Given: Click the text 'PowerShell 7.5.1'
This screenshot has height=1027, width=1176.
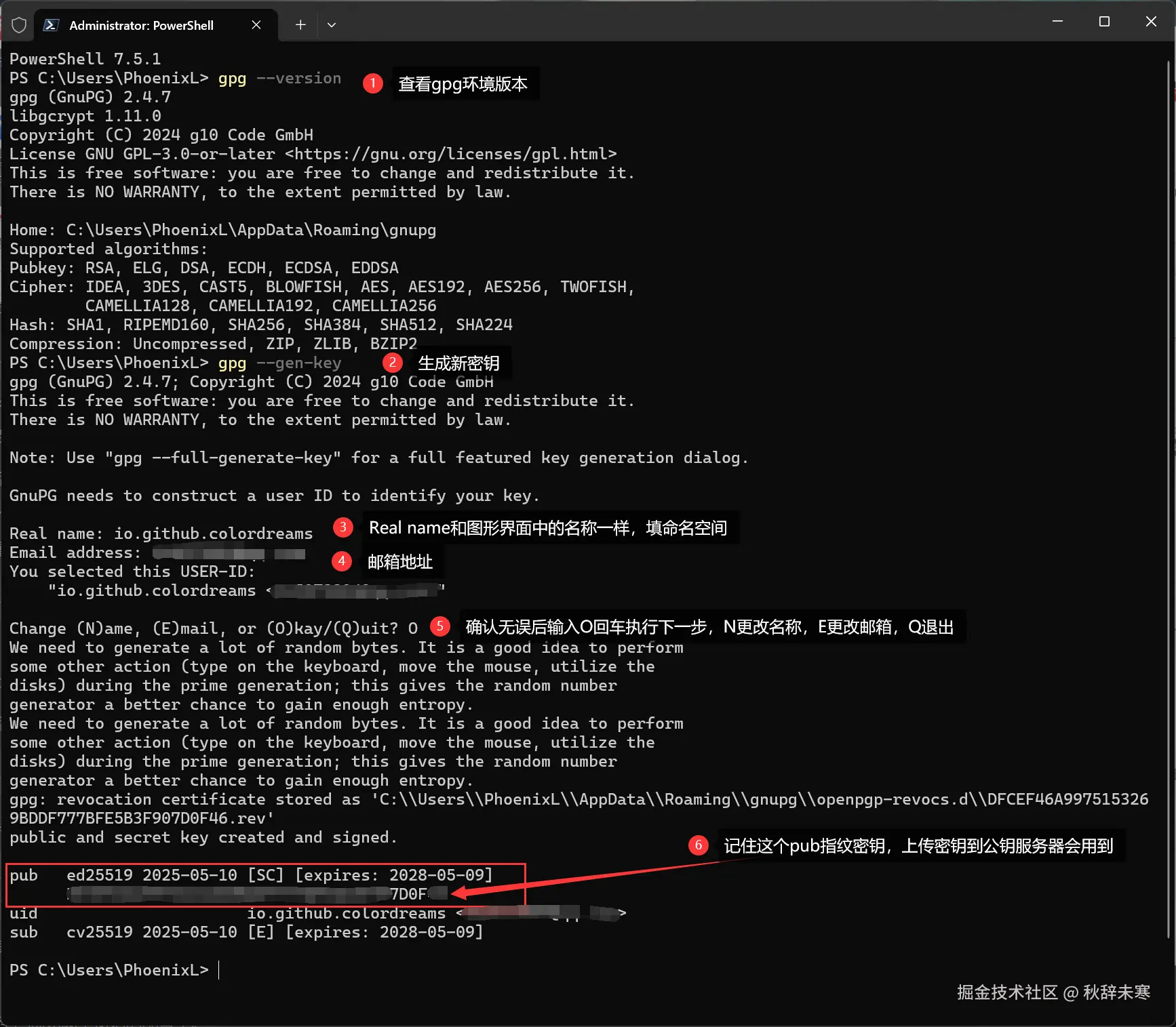Looking at the screenshot, I should click(x=85, y=59).
